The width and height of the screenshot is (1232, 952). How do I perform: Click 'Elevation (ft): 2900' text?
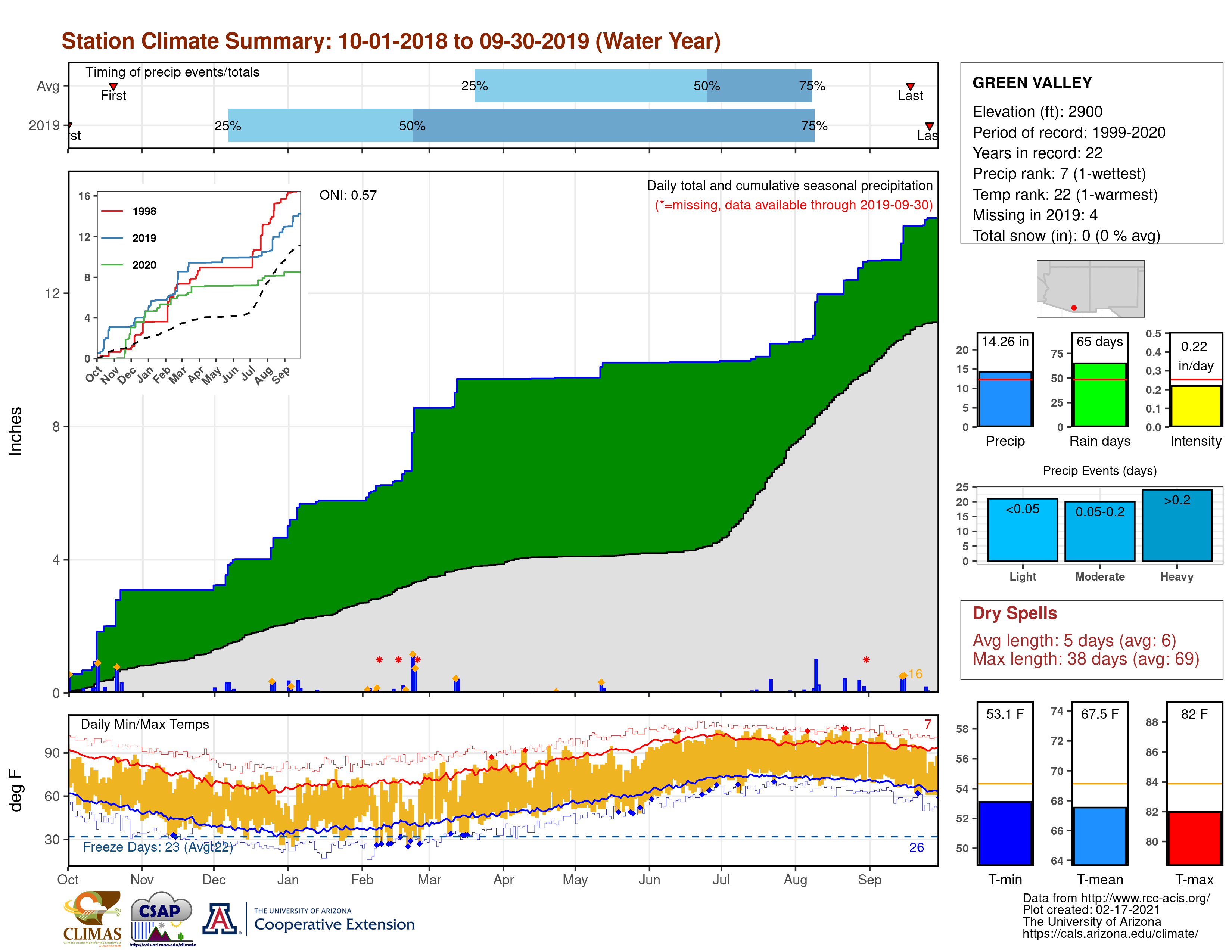1037,112
